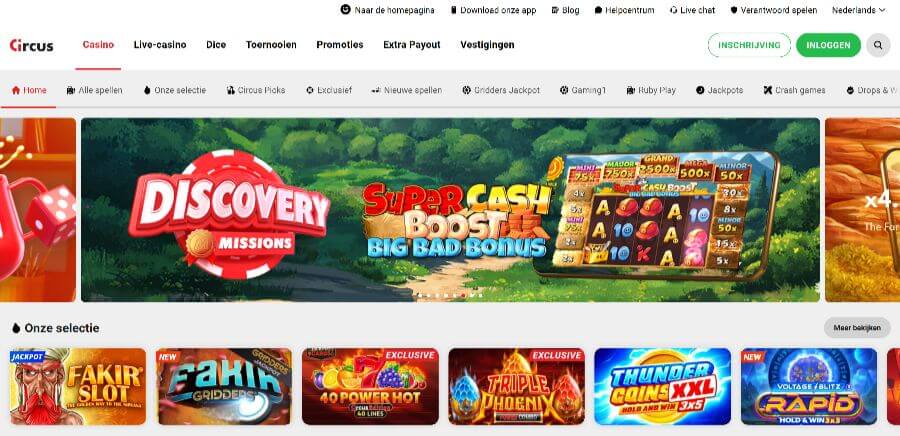Select the Live-casino menu item

pyautogui.click(x=160, y=45)
